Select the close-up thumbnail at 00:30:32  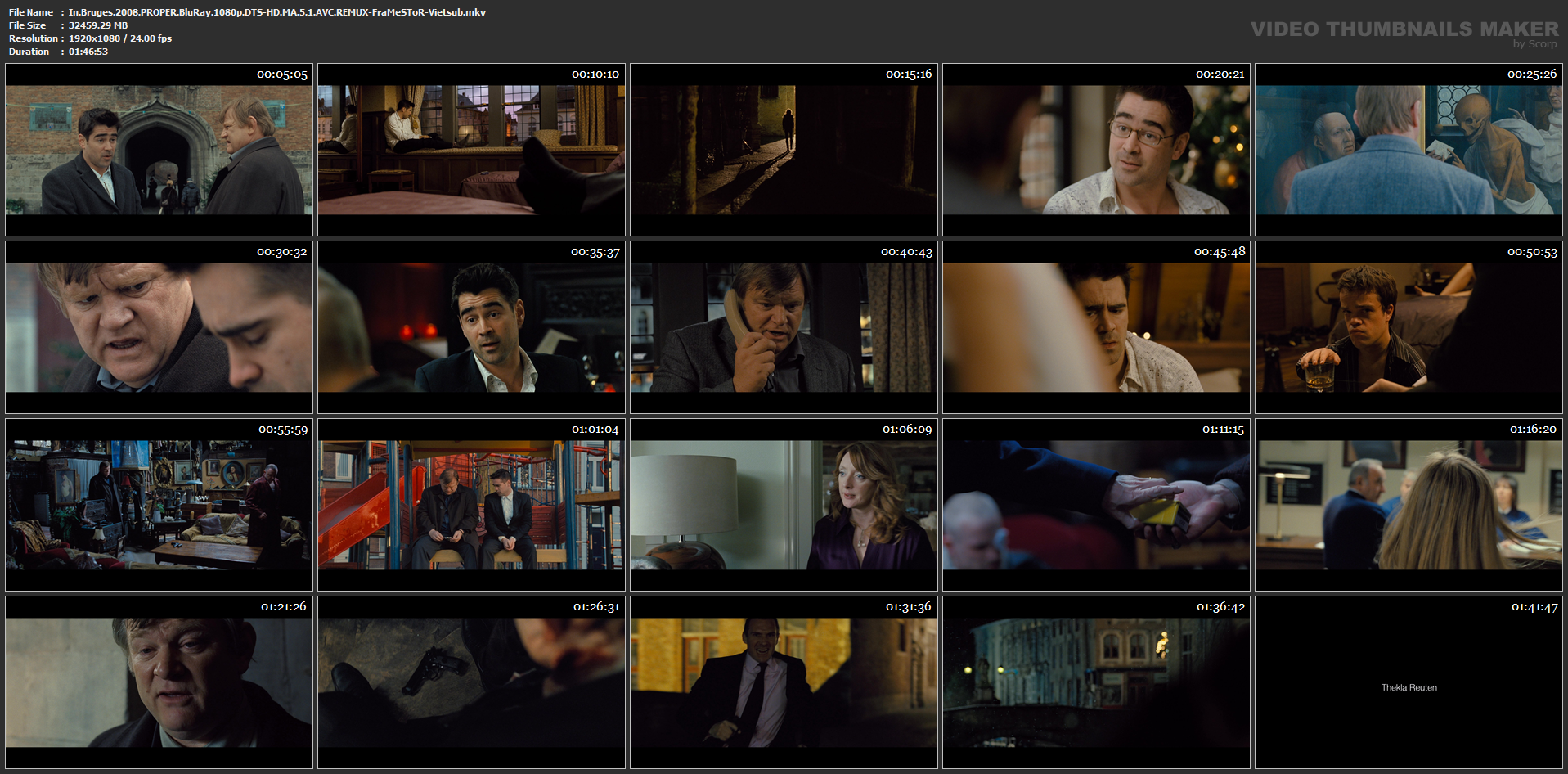point(159,327)
